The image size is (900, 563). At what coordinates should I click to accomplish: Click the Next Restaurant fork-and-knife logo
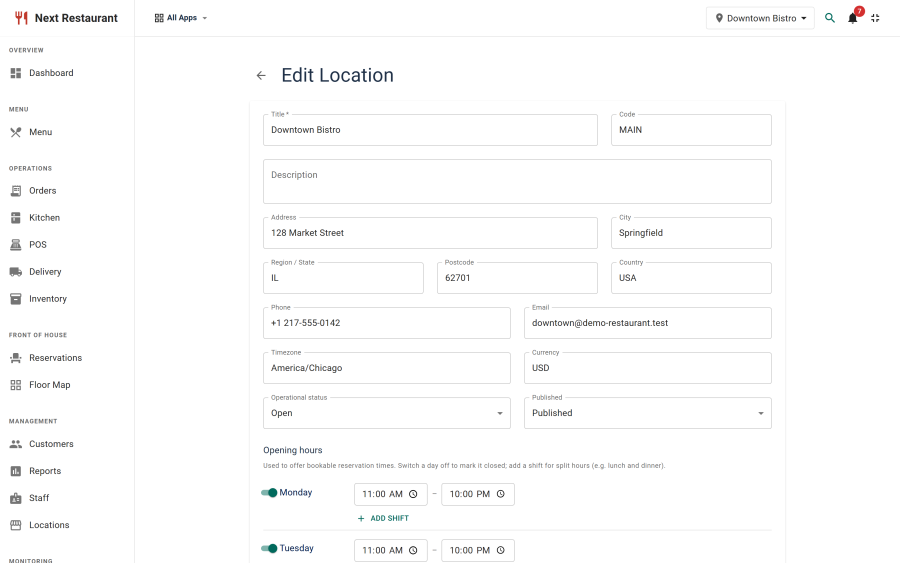pyautogui.click(x=21, y=18)
